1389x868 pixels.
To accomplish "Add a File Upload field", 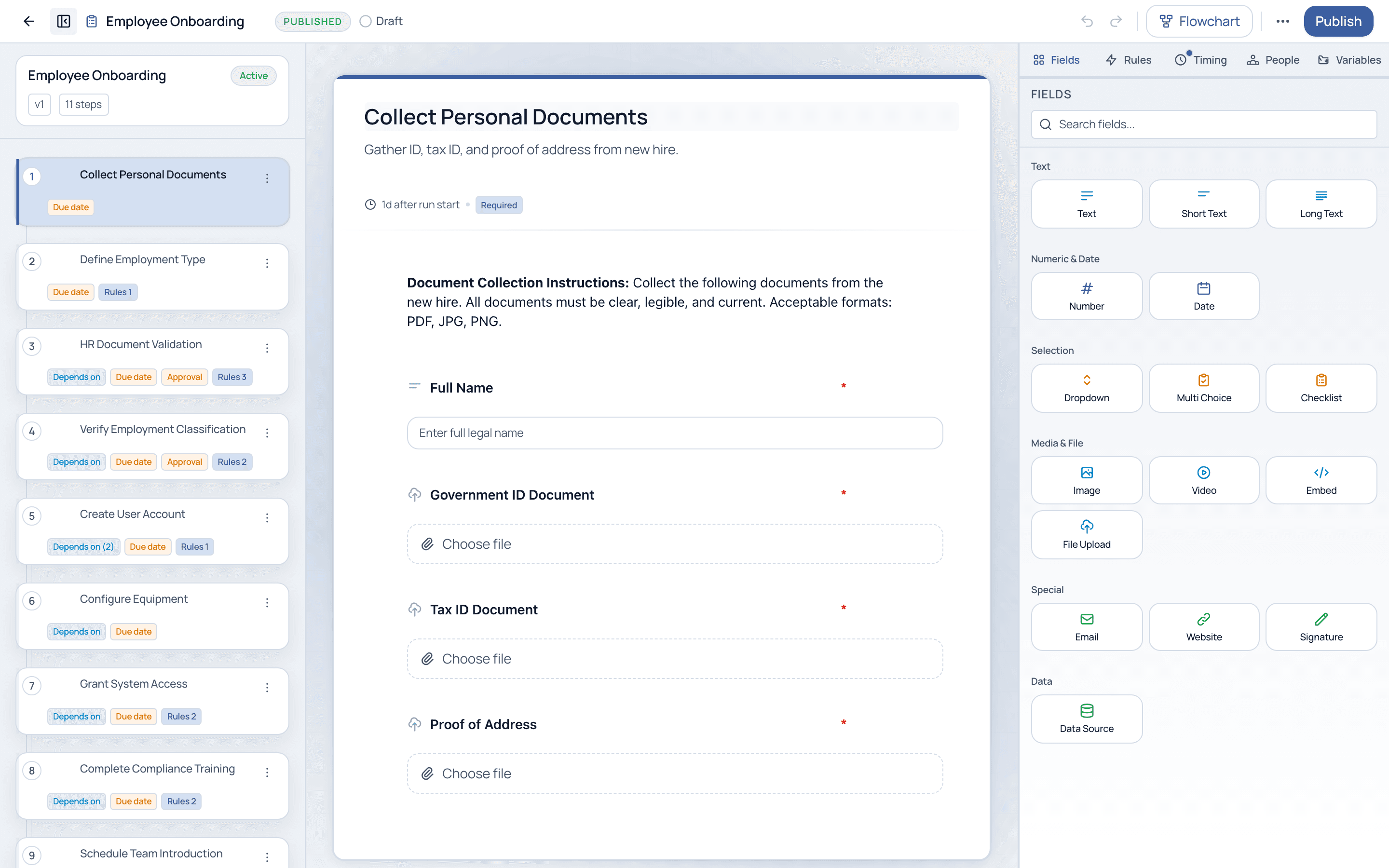I will click(x=1087, y=534).
